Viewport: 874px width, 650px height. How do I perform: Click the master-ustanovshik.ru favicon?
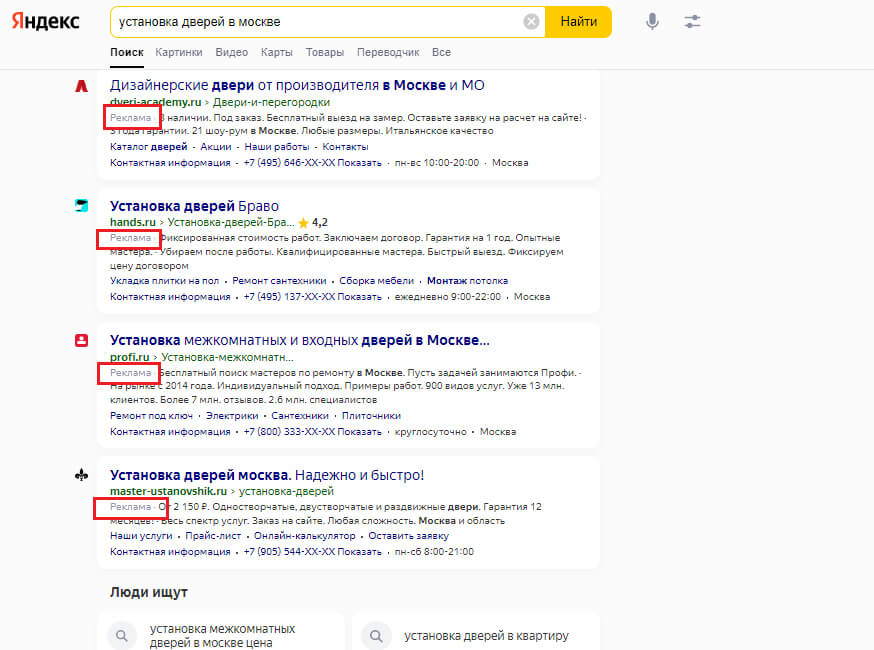[x=81, y=475]
